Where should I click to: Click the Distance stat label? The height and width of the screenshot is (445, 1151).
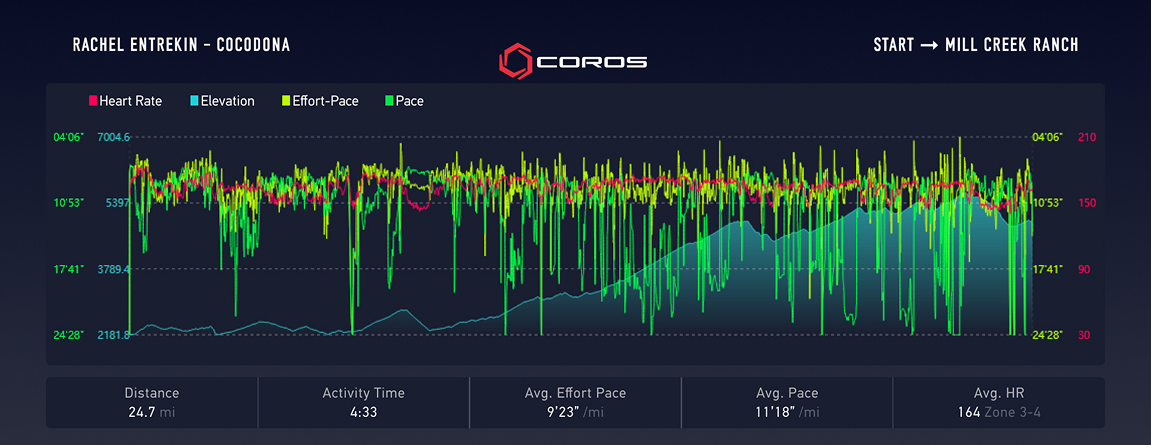pos(152,394)
